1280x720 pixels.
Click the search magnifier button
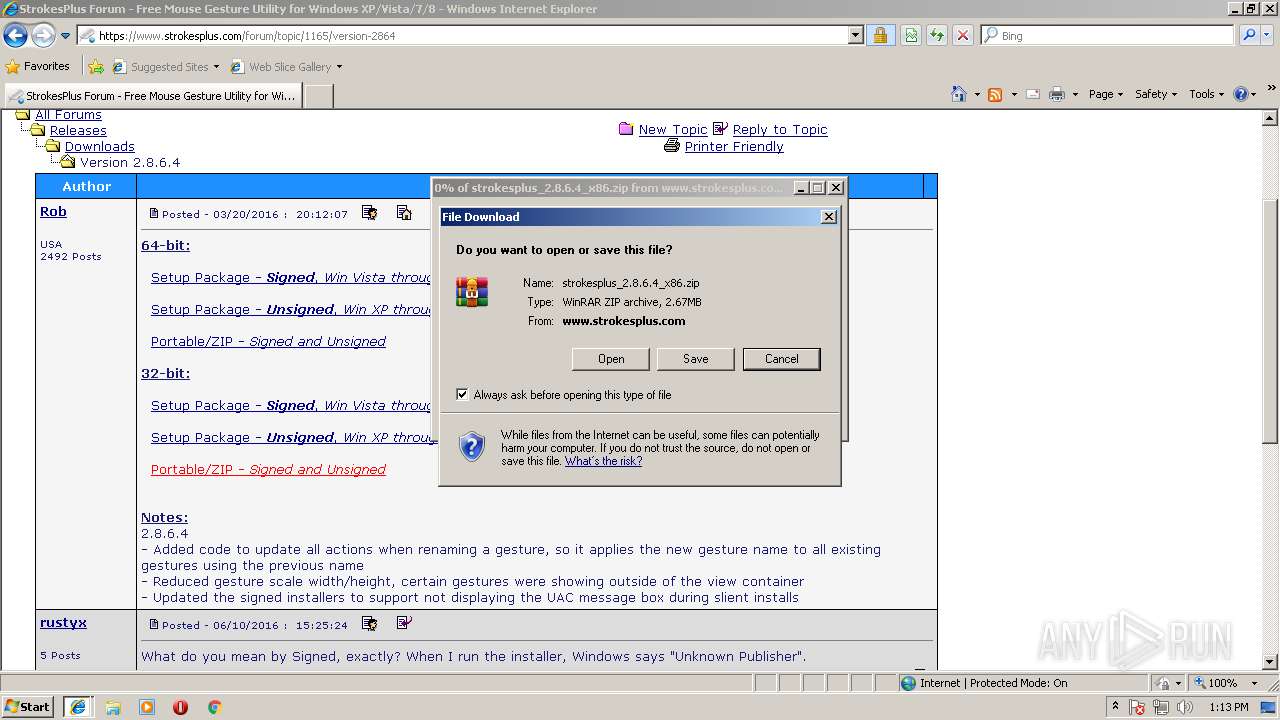[x=1248, y=36]
